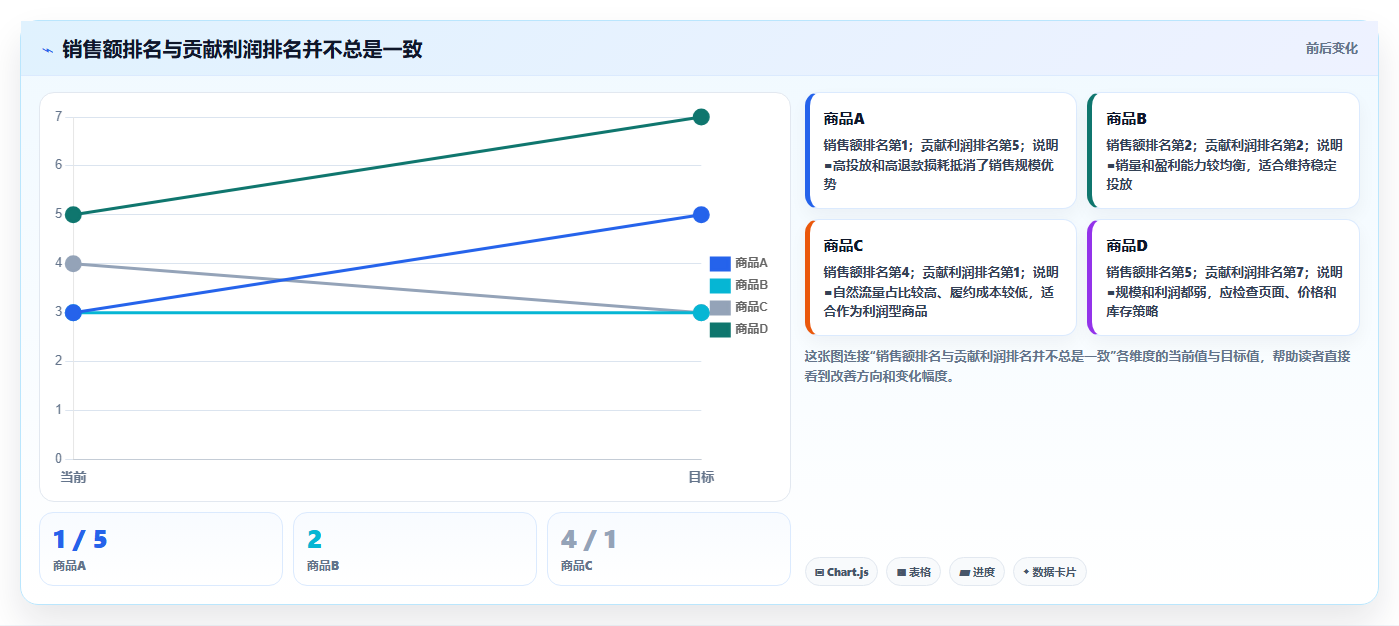
Task: Select 商品D data point at current value 5
Action: point(73,214)
